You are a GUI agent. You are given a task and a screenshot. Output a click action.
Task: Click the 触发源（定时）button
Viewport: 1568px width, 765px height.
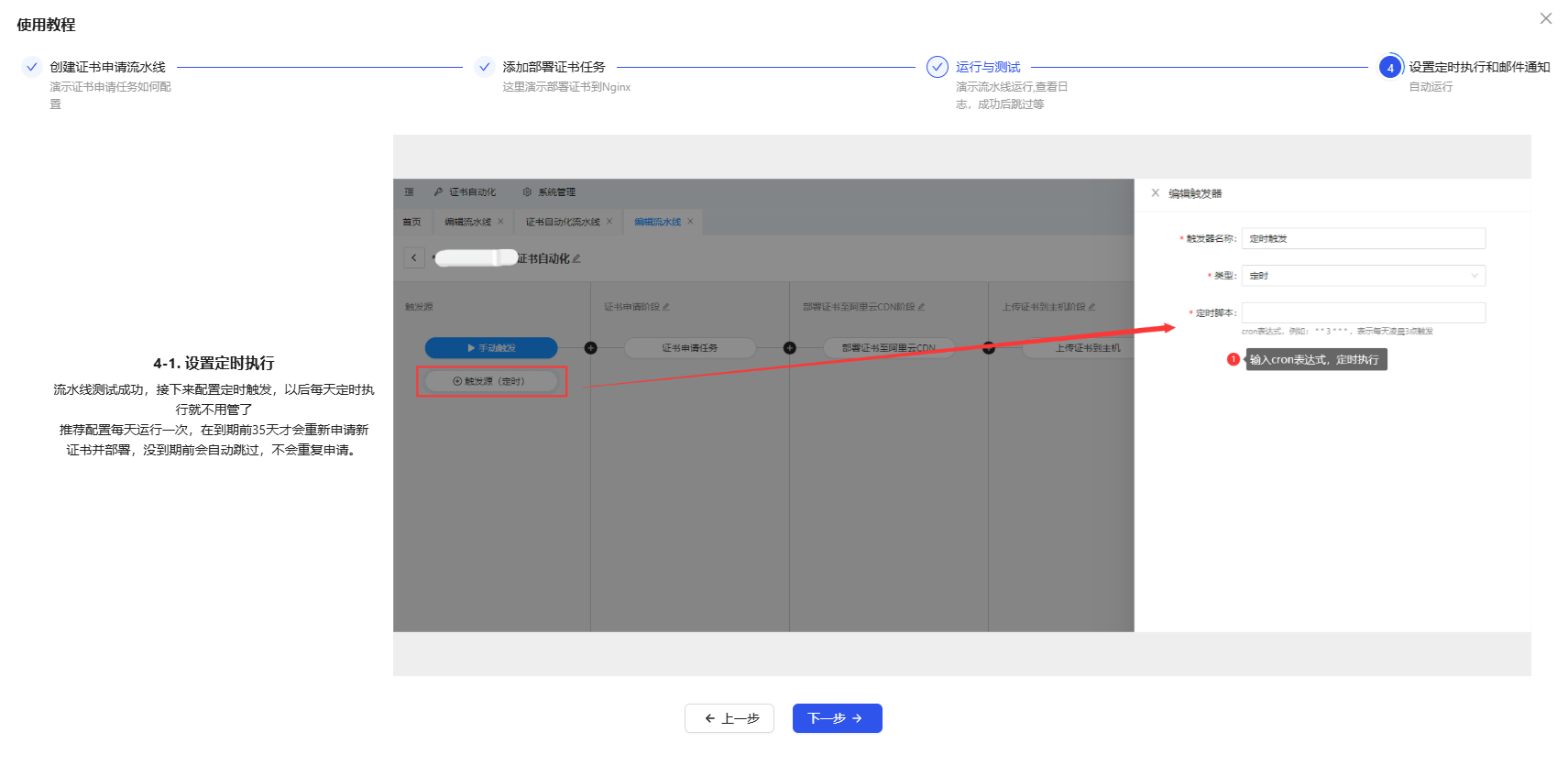pos(492,381)
